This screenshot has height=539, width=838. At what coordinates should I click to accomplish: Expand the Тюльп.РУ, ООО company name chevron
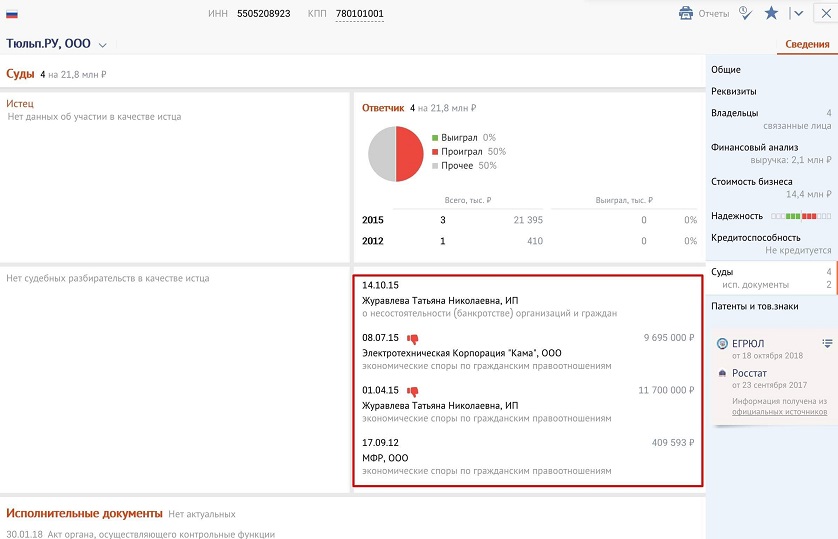point(103,45)
